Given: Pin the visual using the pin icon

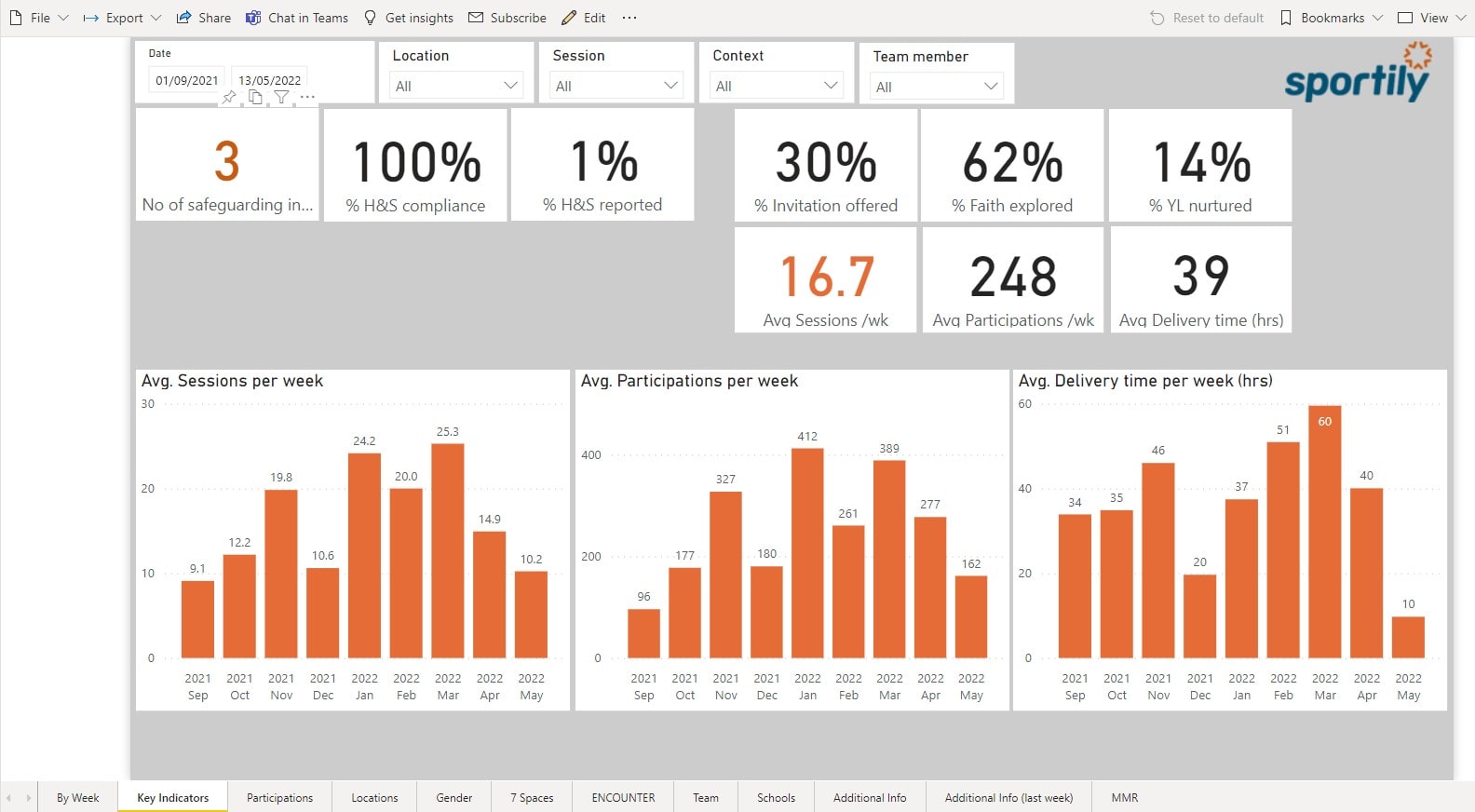Looking at the screenshot, I should (x=229, y=98).
